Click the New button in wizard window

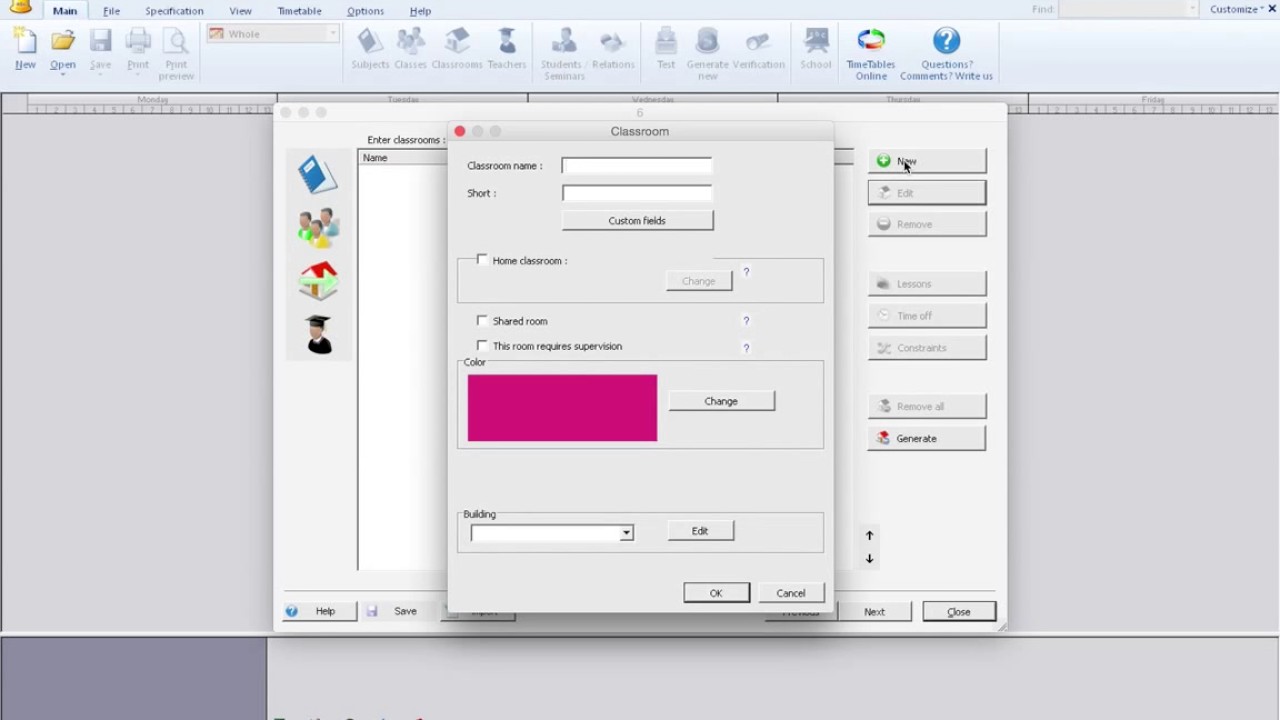coord(926,161)
